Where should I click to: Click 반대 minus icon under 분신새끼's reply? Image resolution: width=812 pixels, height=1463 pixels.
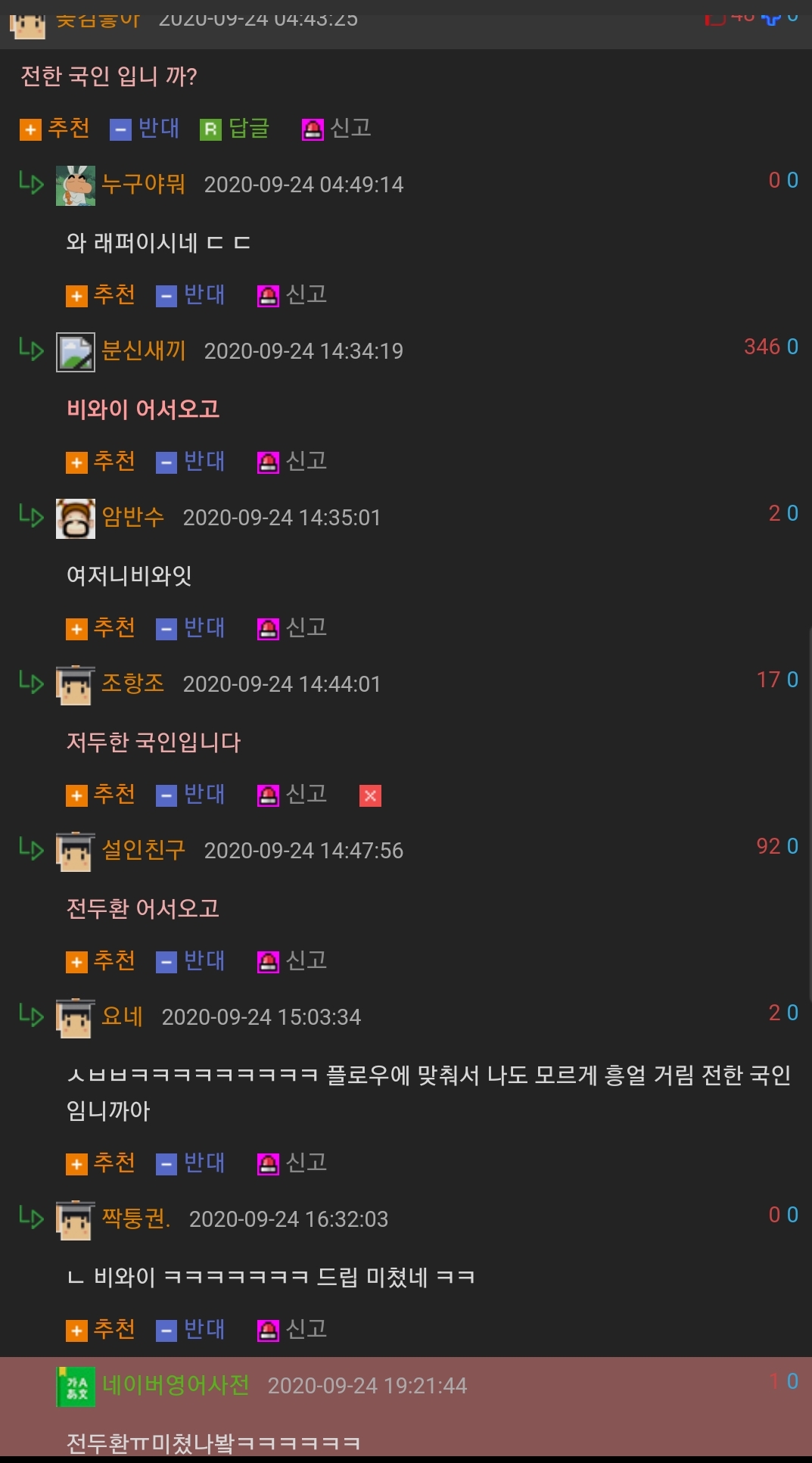(166, 462)
